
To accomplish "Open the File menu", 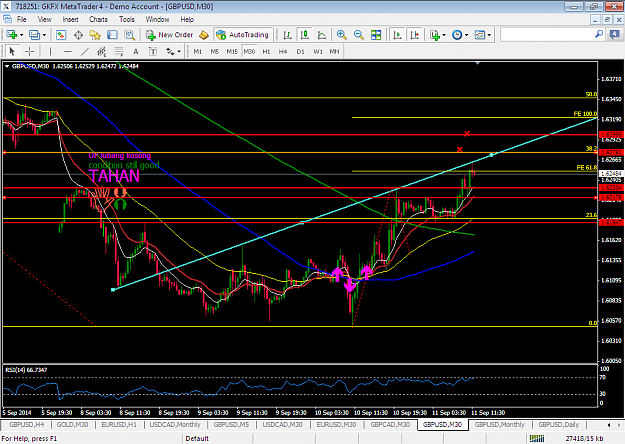I will (x=22, y=19).
